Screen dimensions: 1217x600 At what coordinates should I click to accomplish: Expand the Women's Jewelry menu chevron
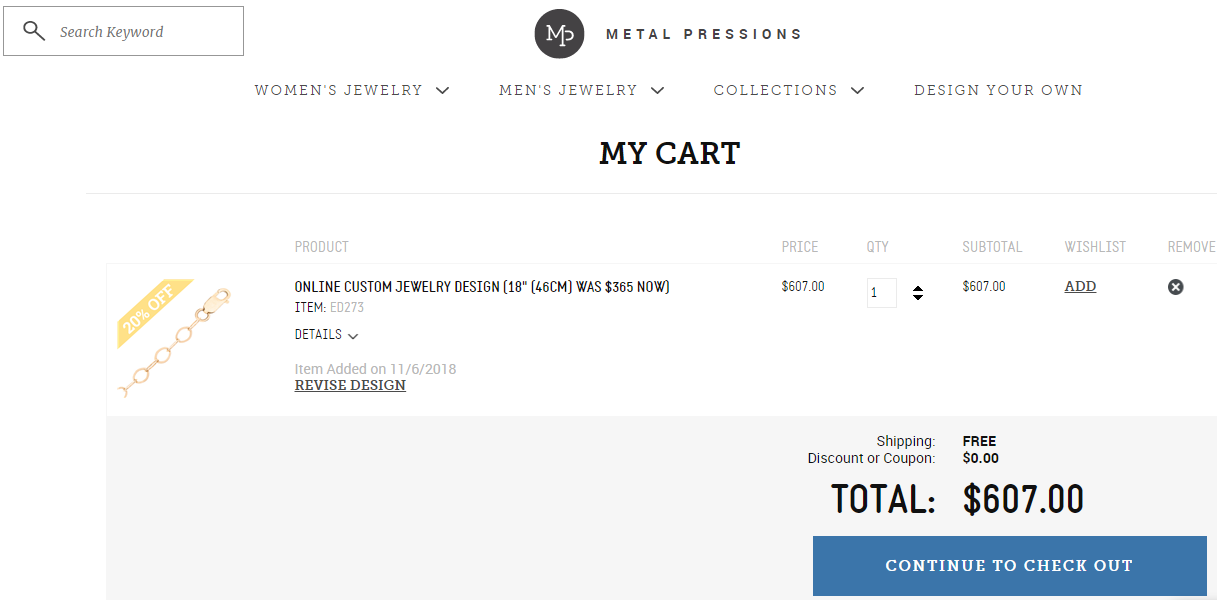pyautogui.click(x=442, y=90)
